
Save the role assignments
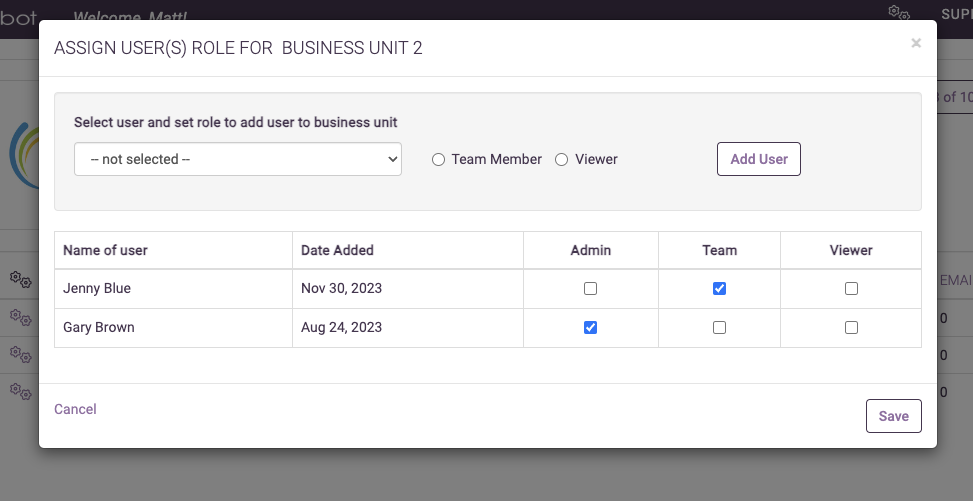click(x=894, y=416)
